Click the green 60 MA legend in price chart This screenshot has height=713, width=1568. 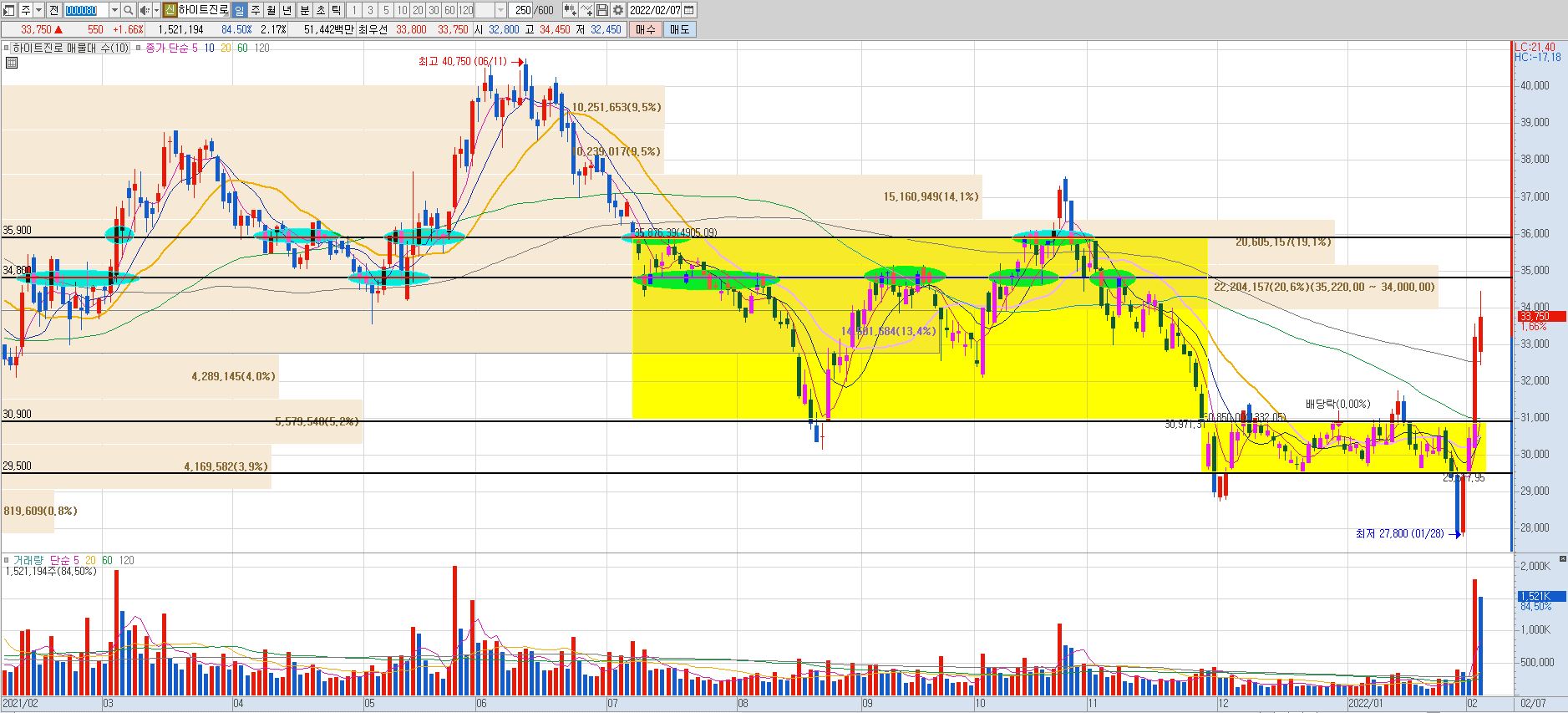pos(242,48)
